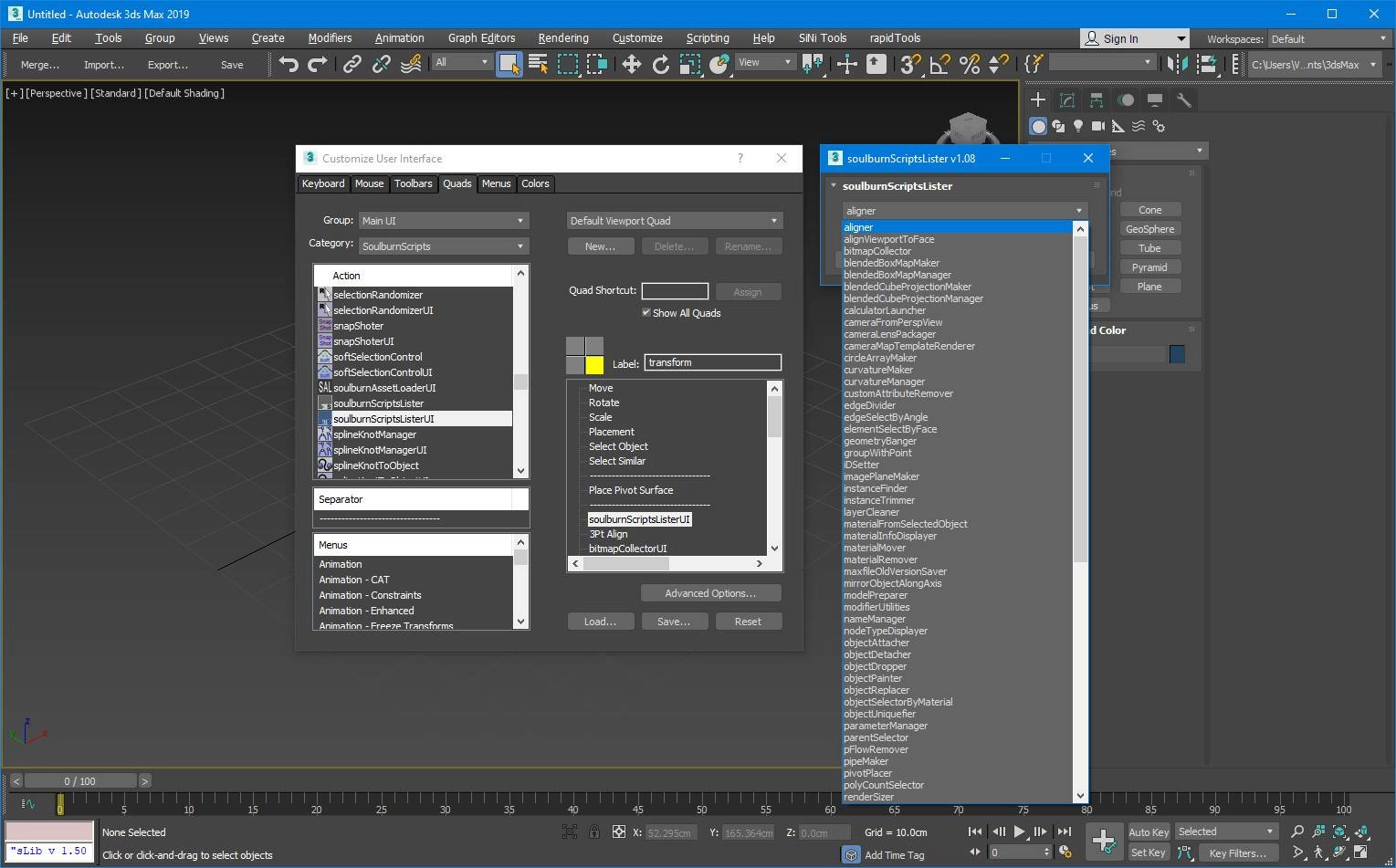1396x868 pixels.
Task: Click the quad Label text field
Action: (x=713, y=362)
